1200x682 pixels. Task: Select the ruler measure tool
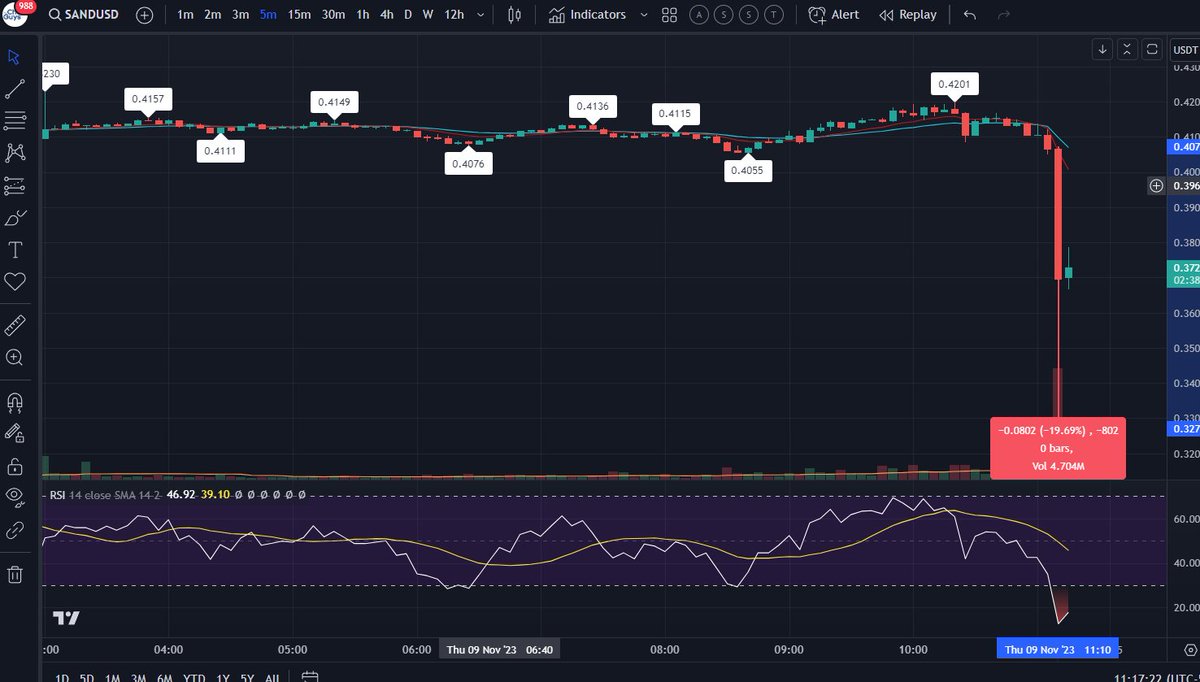(14, 324)
